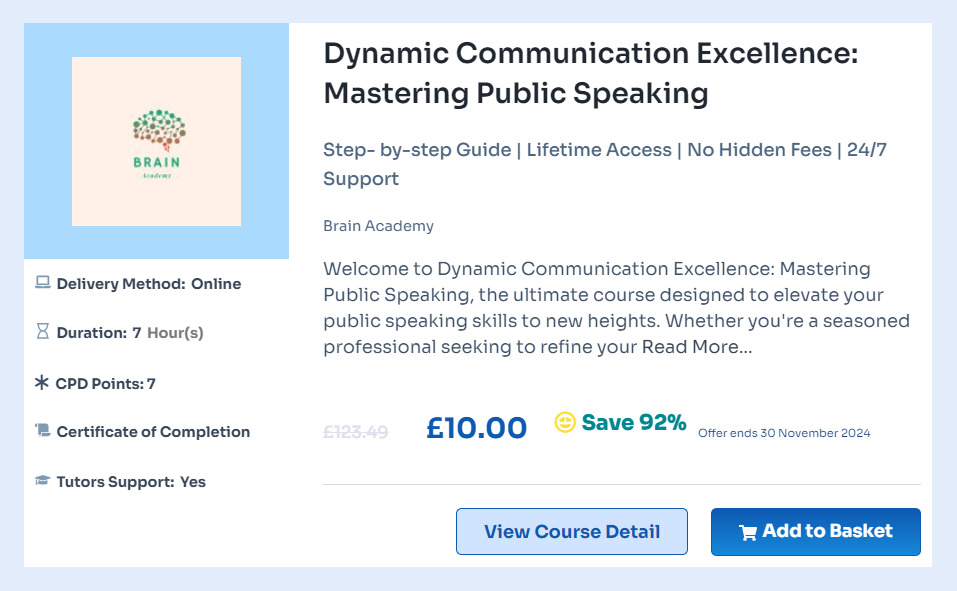Open the Dynamic Communication Excellence course title

pos(590,74)
